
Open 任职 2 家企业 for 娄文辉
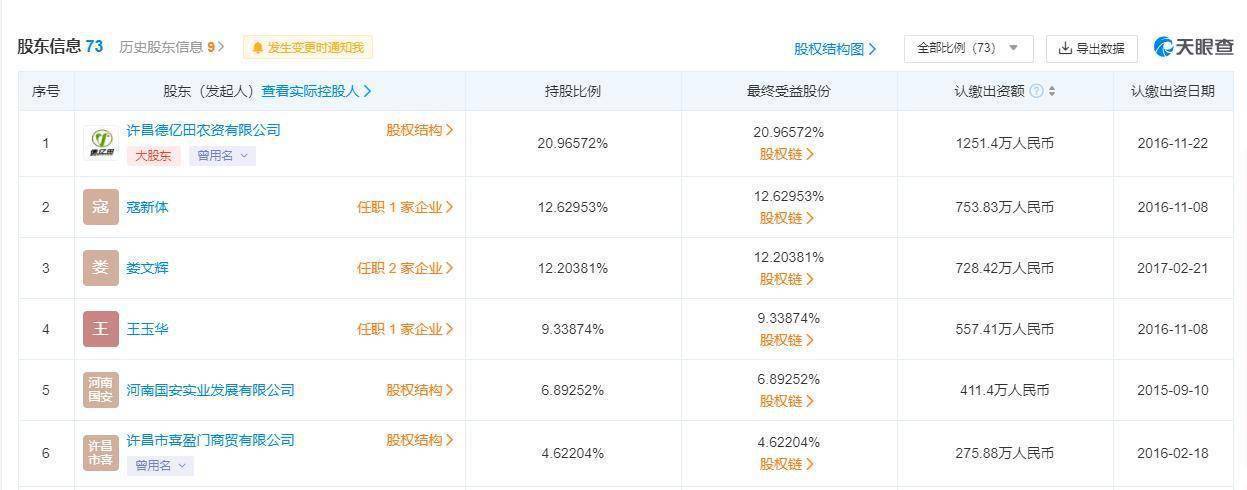[406, 268]
